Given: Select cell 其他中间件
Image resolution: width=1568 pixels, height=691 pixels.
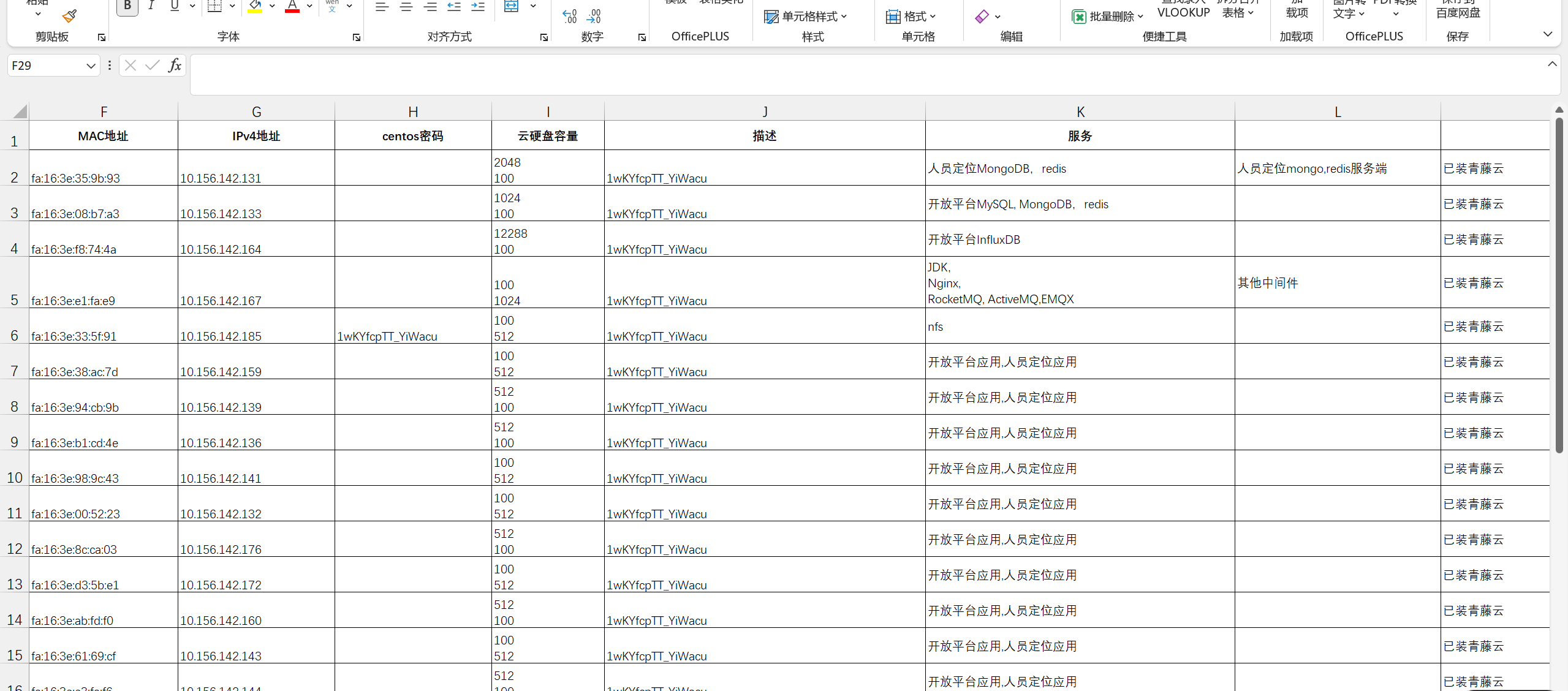Looking at the screenshot, I should 1338,282.
